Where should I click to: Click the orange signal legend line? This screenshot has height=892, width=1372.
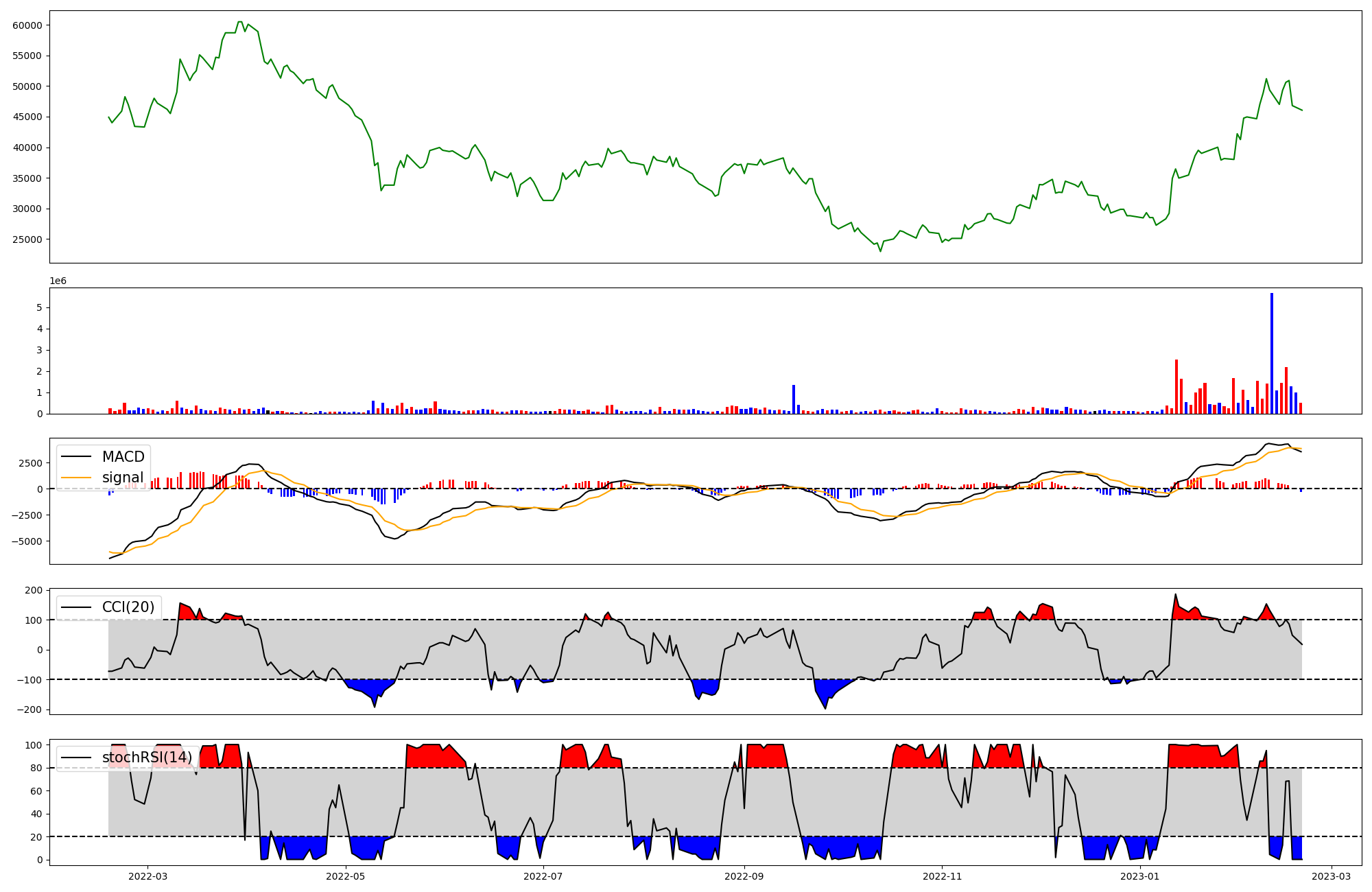click(78, 478)
